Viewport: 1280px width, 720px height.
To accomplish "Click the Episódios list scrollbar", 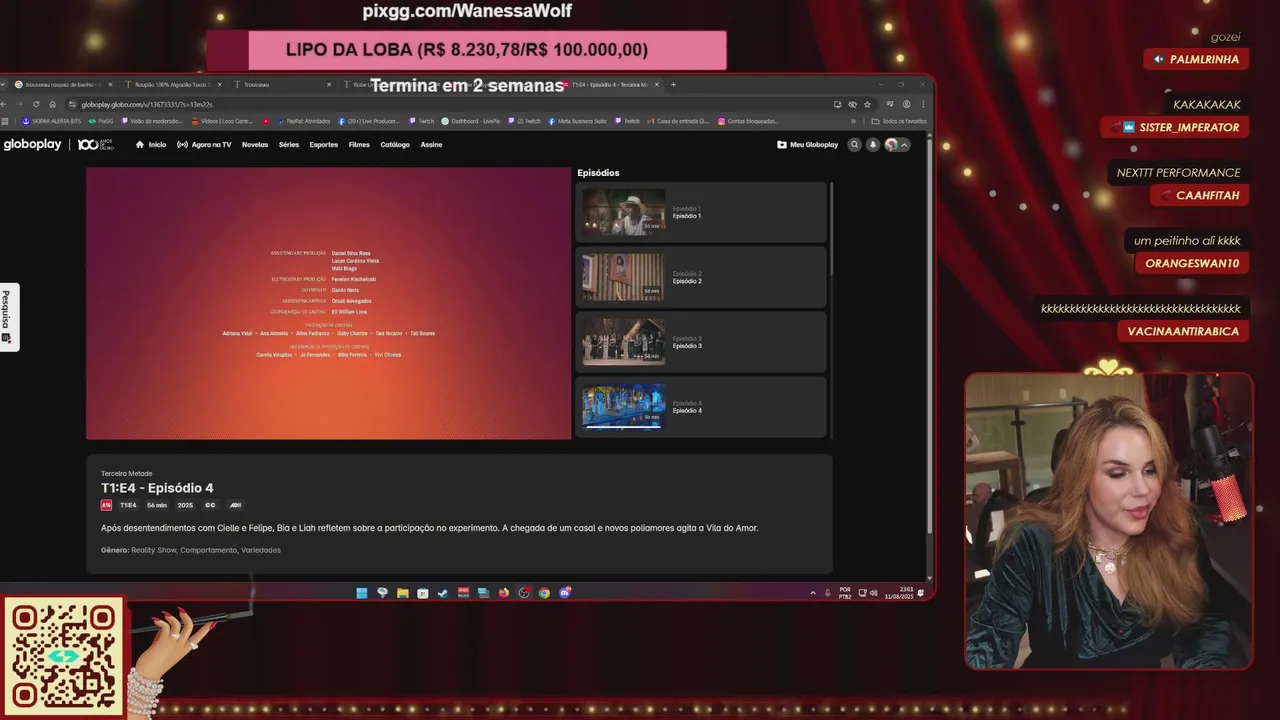I will click(831, 230).
